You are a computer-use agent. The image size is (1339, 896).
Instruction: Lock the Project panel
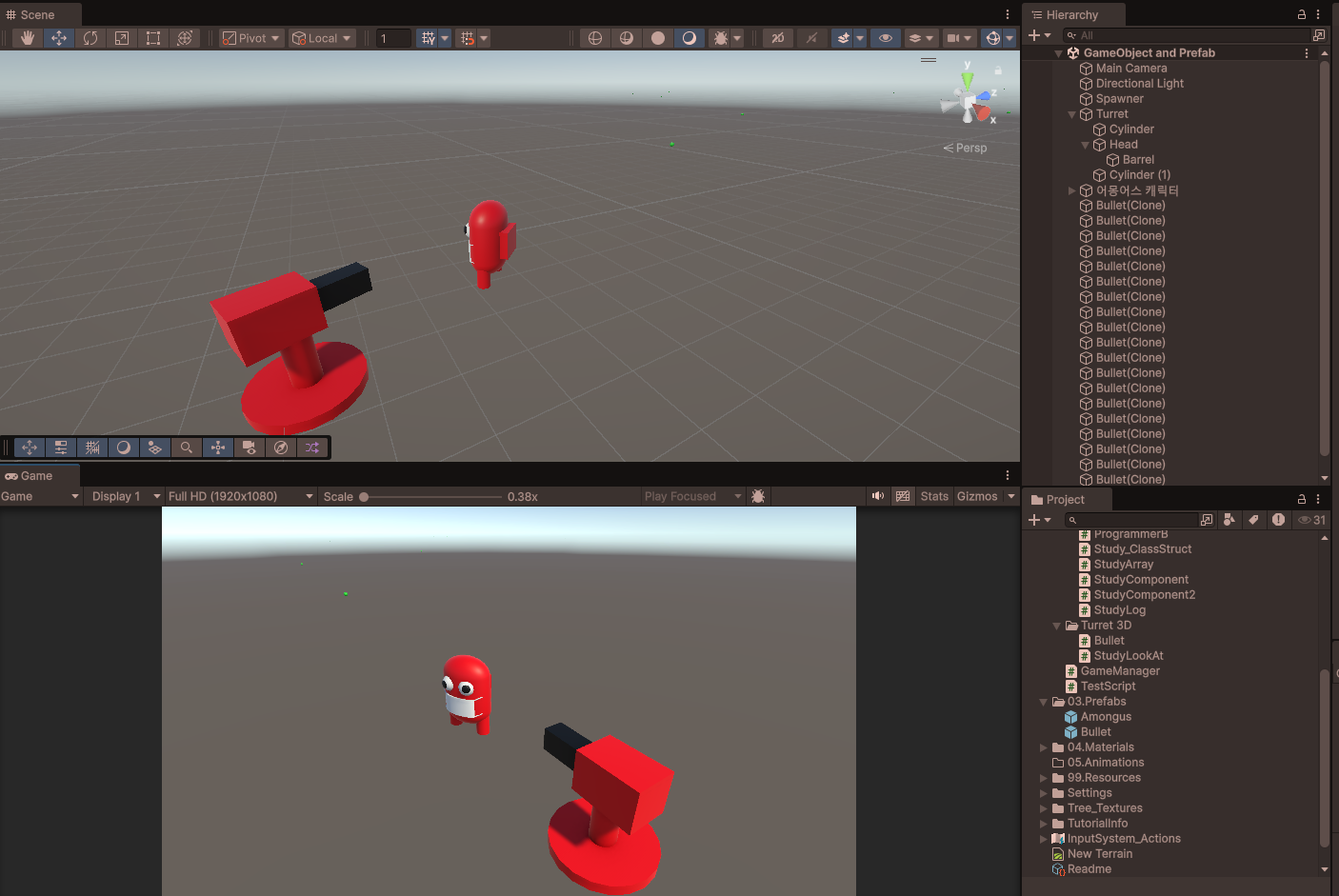pyautogui.click(x=1302, y=500)
